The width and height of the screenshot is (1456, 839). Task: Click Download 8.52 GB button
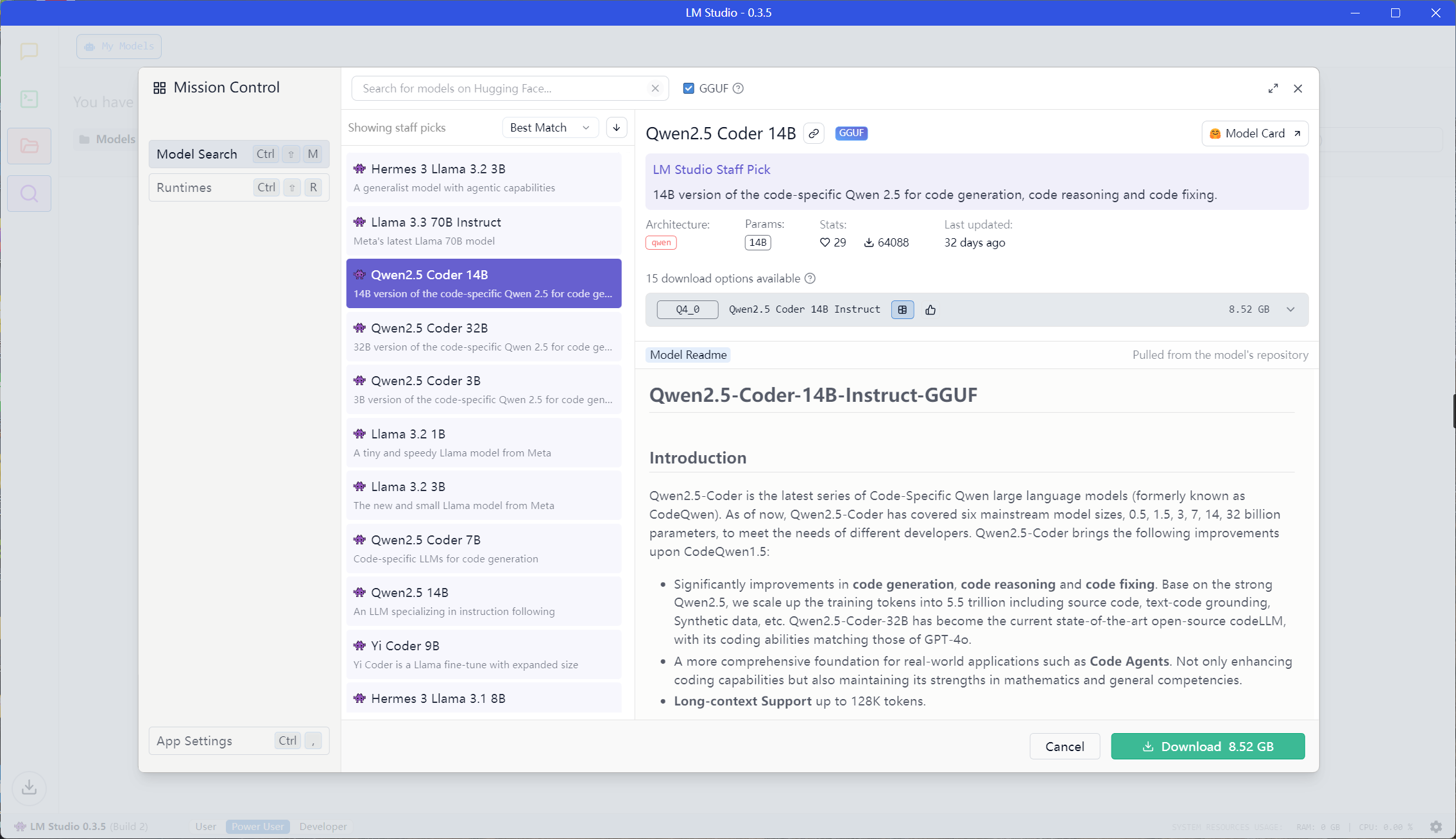[1208, 747]
